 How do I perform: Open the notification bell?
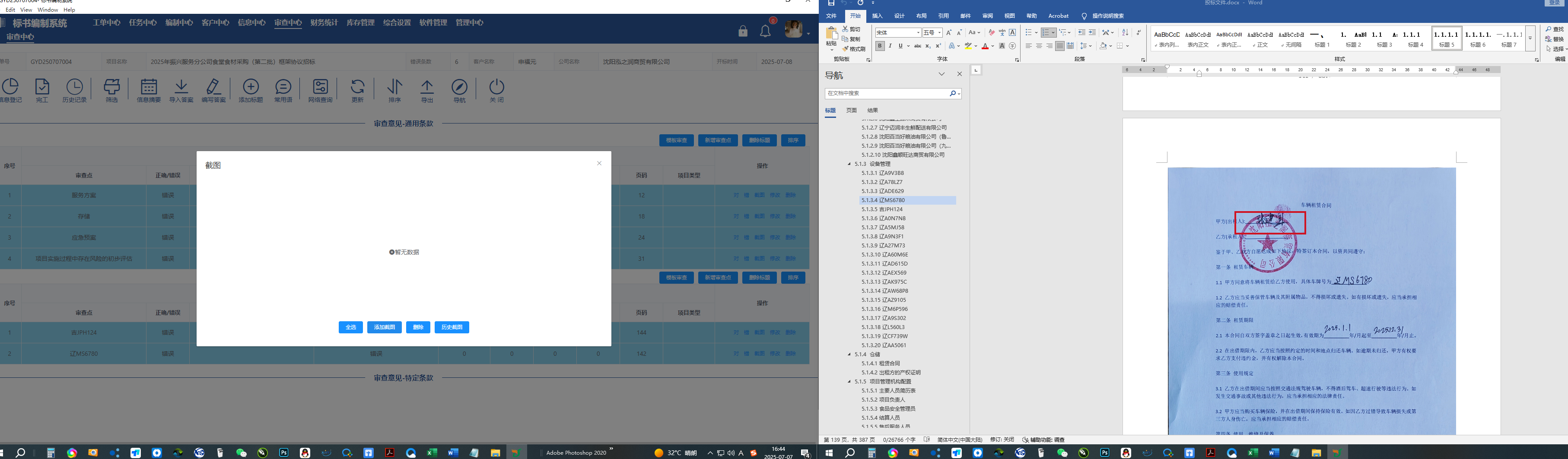point(766,30)
